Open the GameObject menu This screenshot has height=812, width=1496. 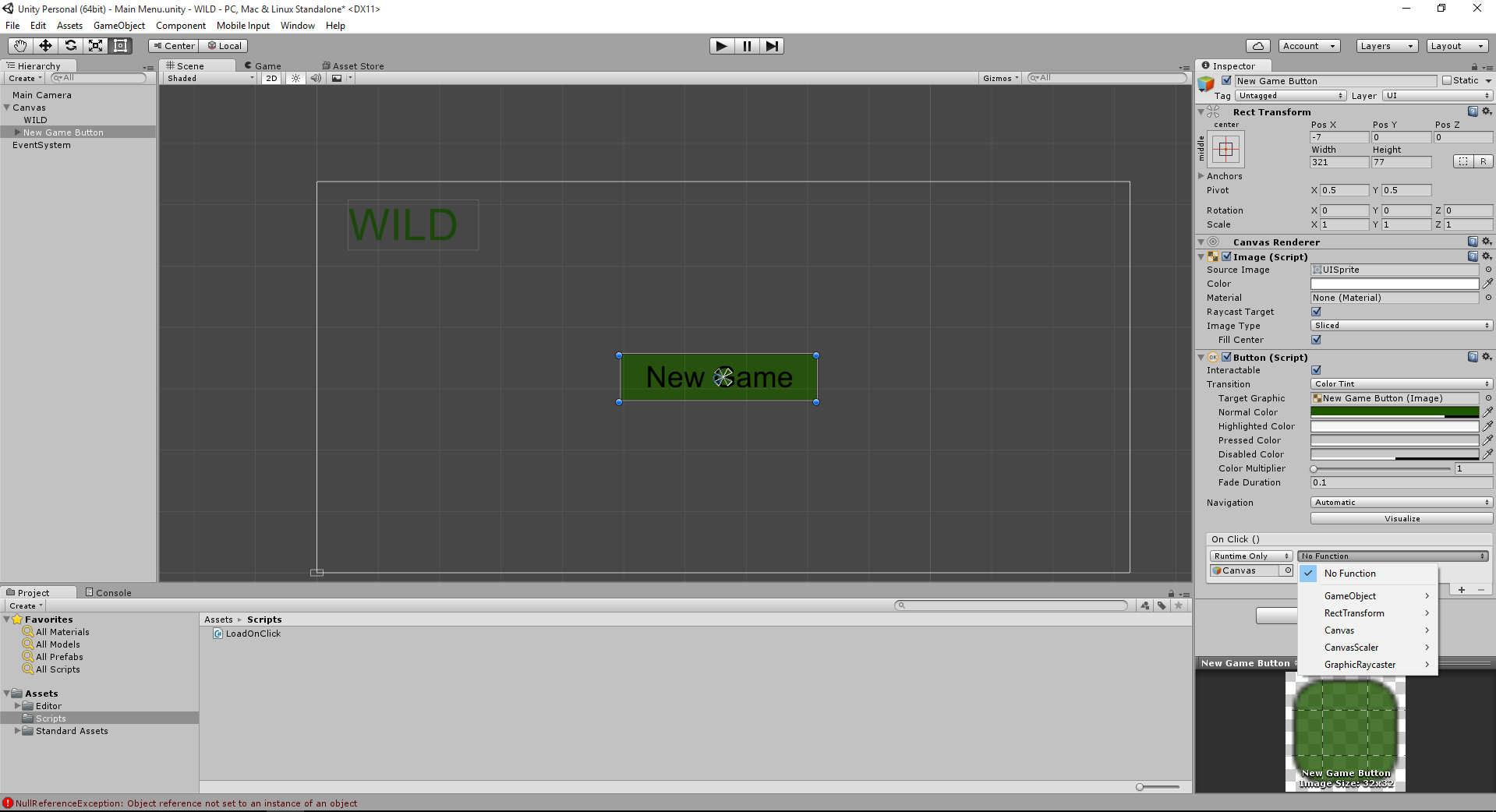pyautogui.click(x=118, y=26)
